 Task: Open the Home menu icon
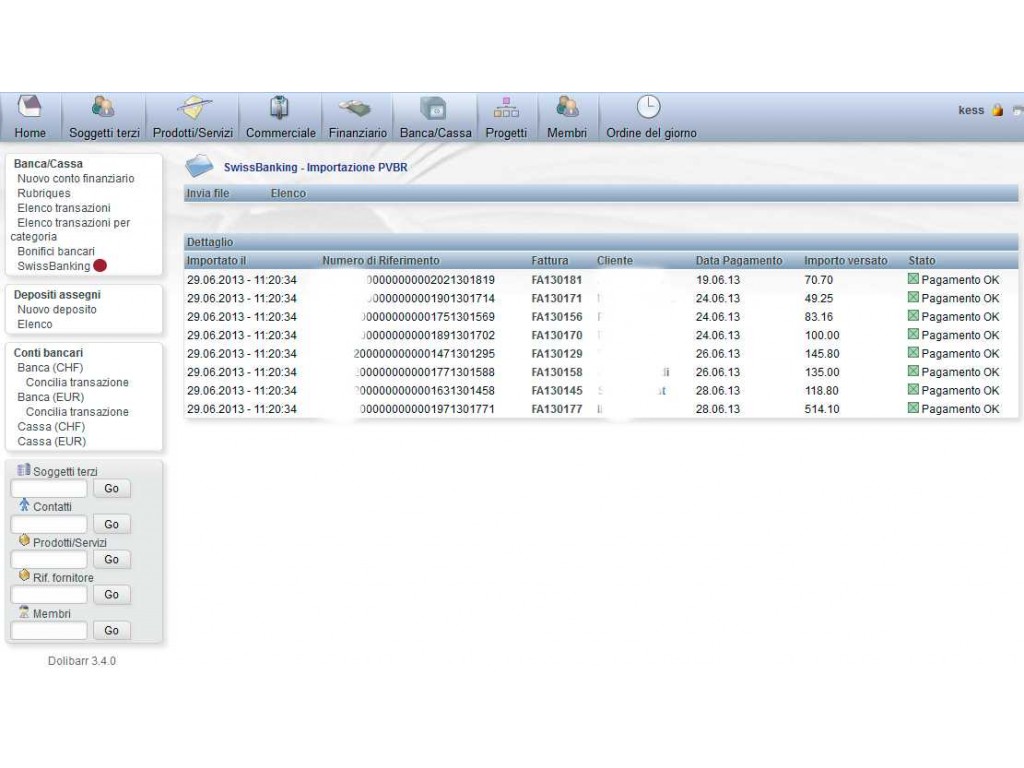(x=29, y=107)
